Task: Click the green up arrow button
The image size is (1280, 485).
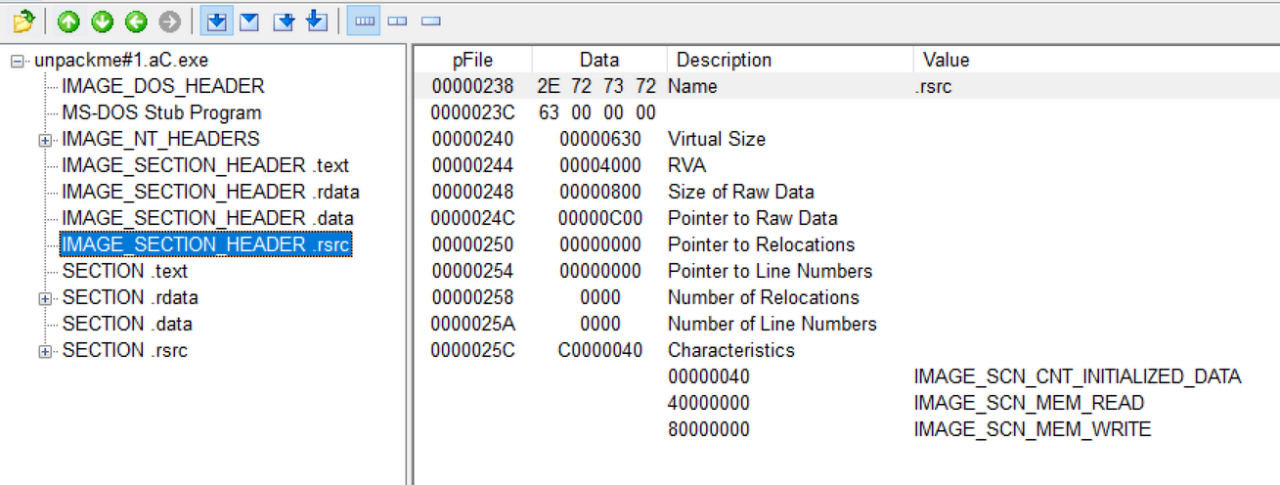Action: [x=68, y=20]
